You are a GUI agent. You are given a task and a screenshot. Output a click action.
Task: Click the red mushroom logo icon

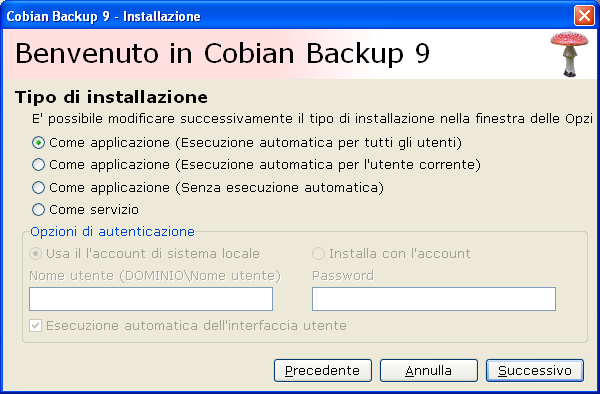[570, 54]
